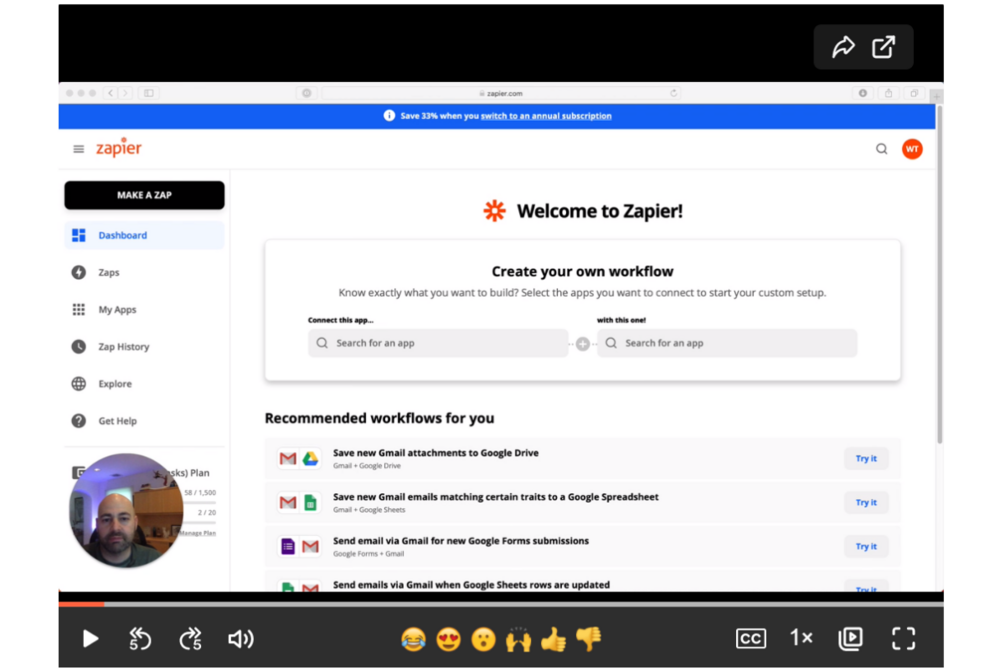Open a new browser tab
This screenshot has width=1005, height=670.
pyautogui.click(x=936, y=97)
